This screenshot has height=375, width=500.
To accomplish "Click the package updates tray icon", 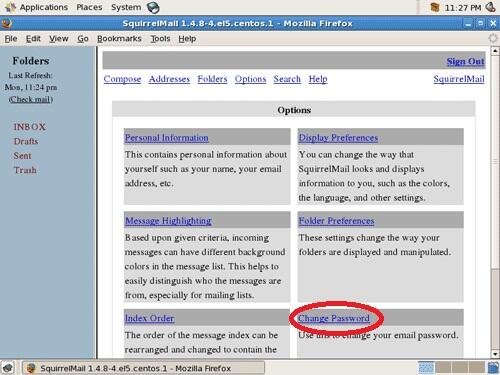I will click(x=434, y=7).
